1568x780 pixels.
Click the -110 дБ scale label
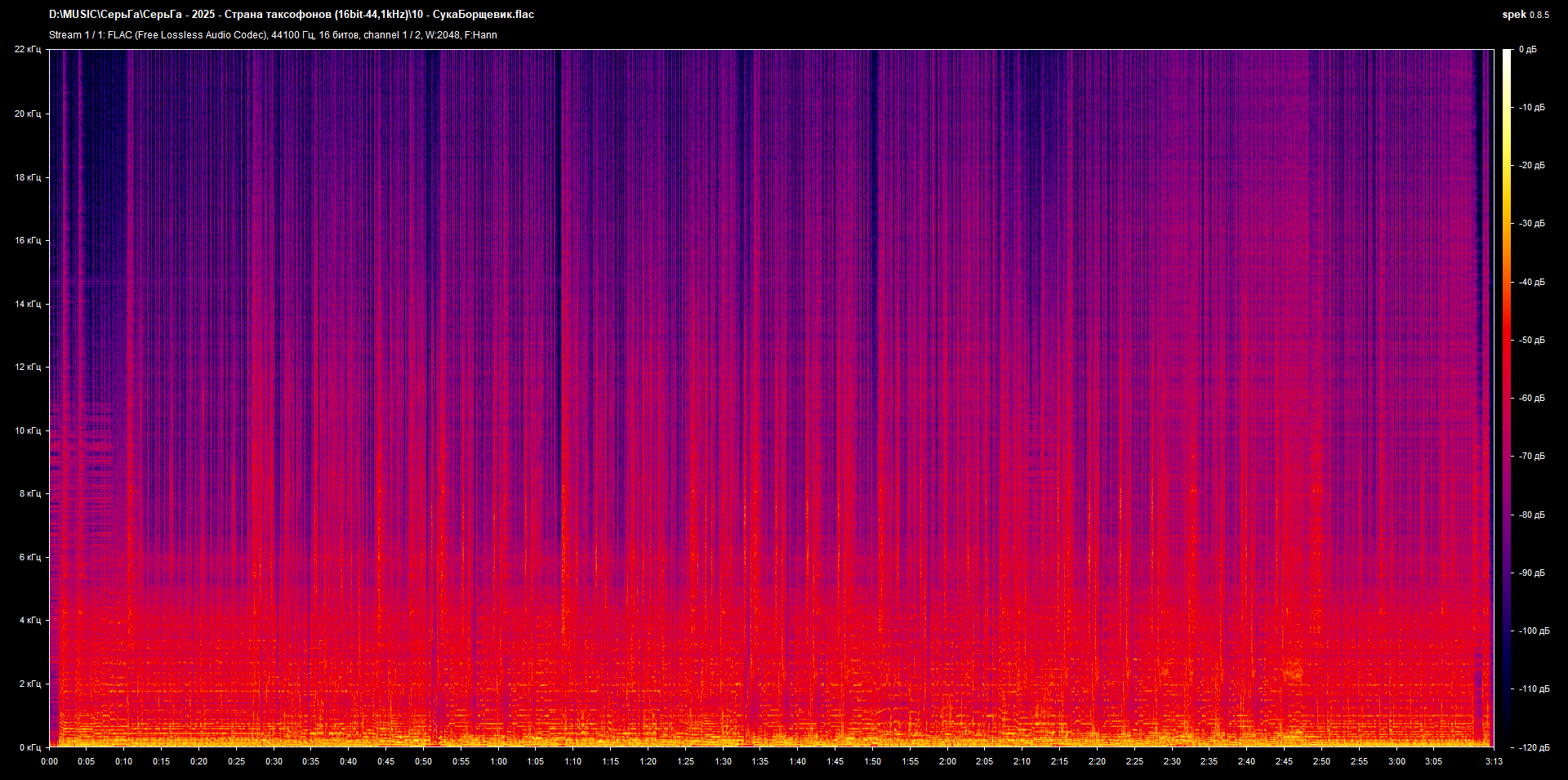[x=1534, y=689]
